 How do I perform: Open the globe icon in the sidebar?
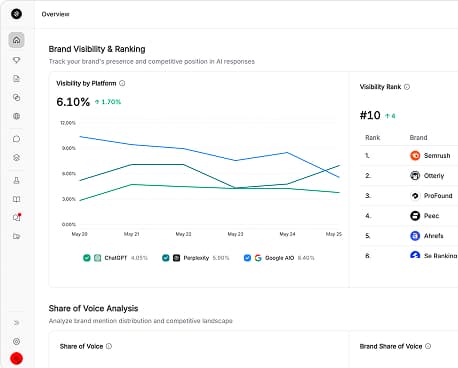click(16, 116)
